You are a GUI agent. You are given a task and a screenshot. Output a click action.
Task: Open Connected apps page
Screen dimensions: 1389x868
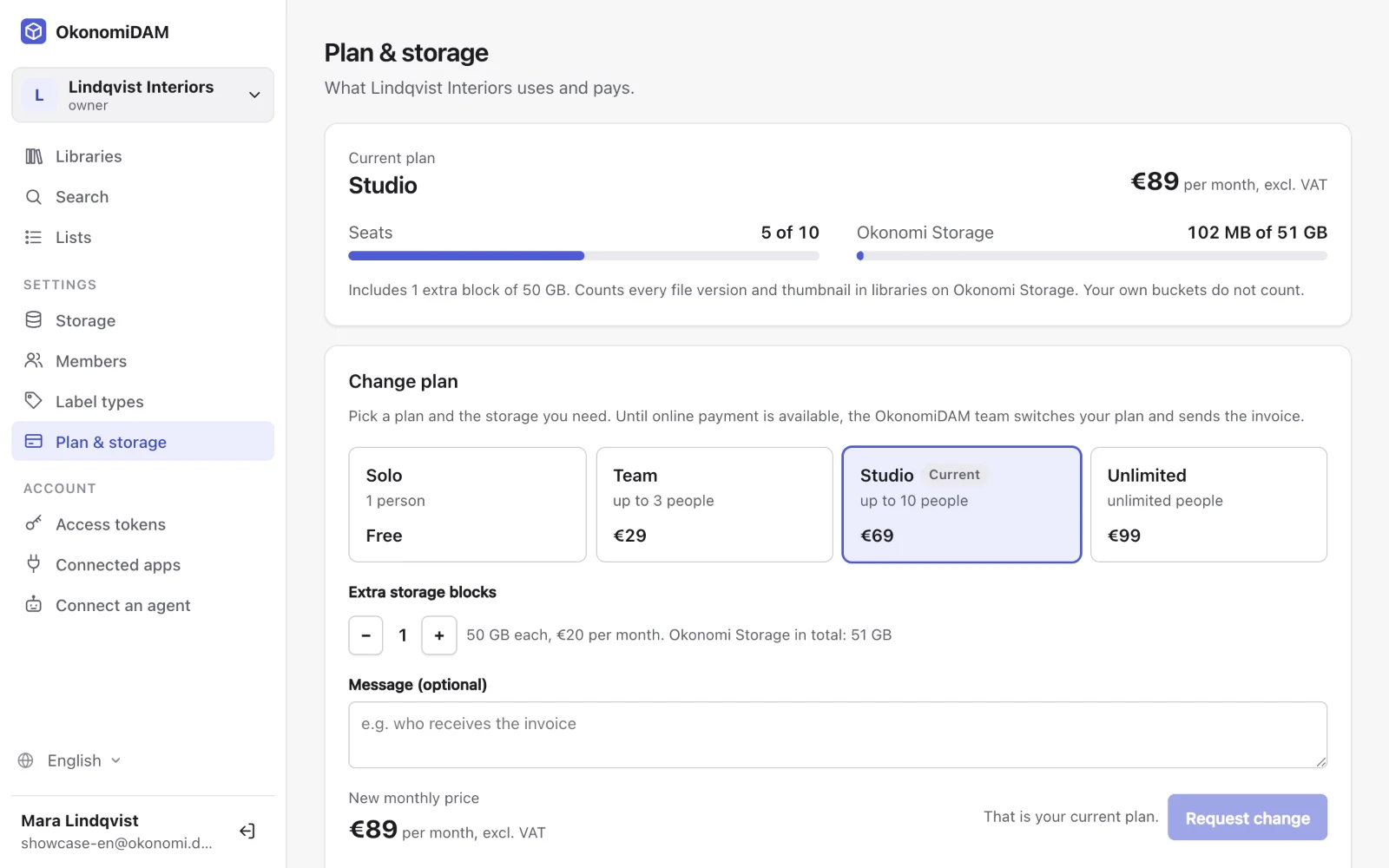click(x=142, y=564)
